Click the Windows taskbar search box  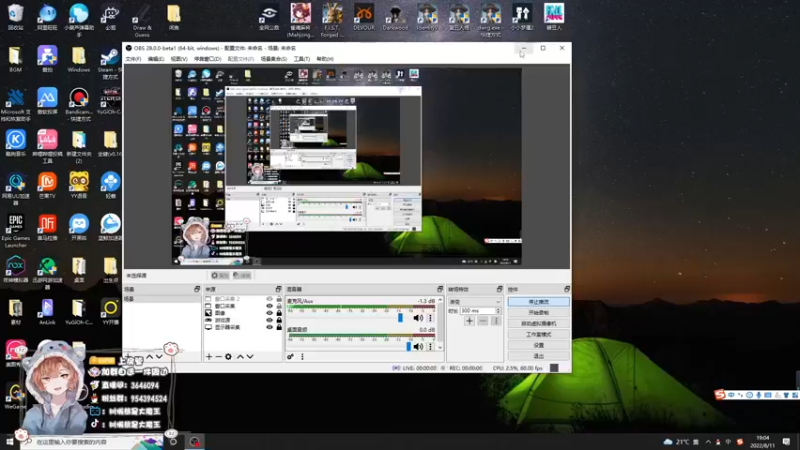pyautogui.click(x=92, y=442)
